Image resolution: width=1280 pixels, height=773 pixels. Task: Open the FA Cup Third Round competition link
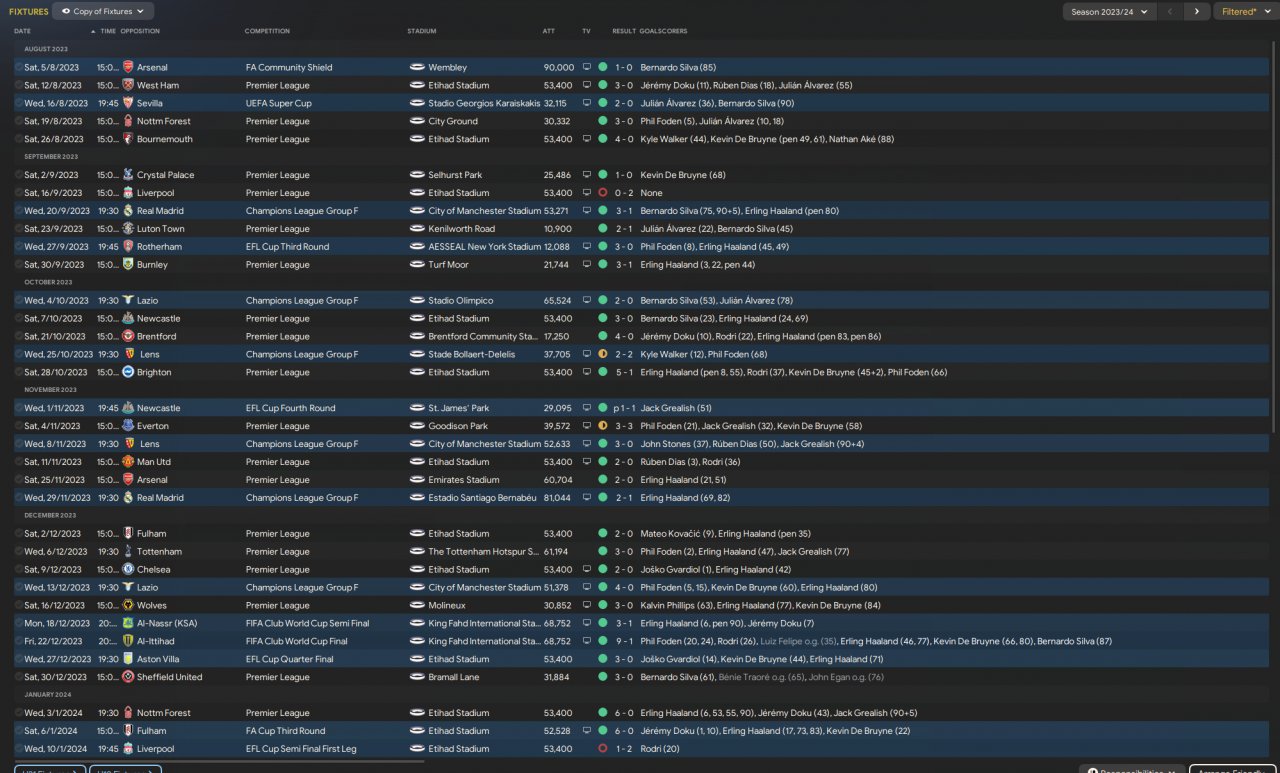tap(285, 731)
